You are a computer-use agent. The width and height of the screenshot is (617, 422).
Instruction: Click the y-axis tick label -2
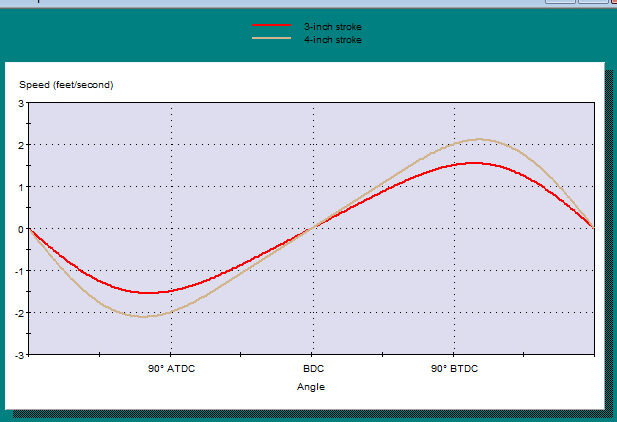[19, 313]
